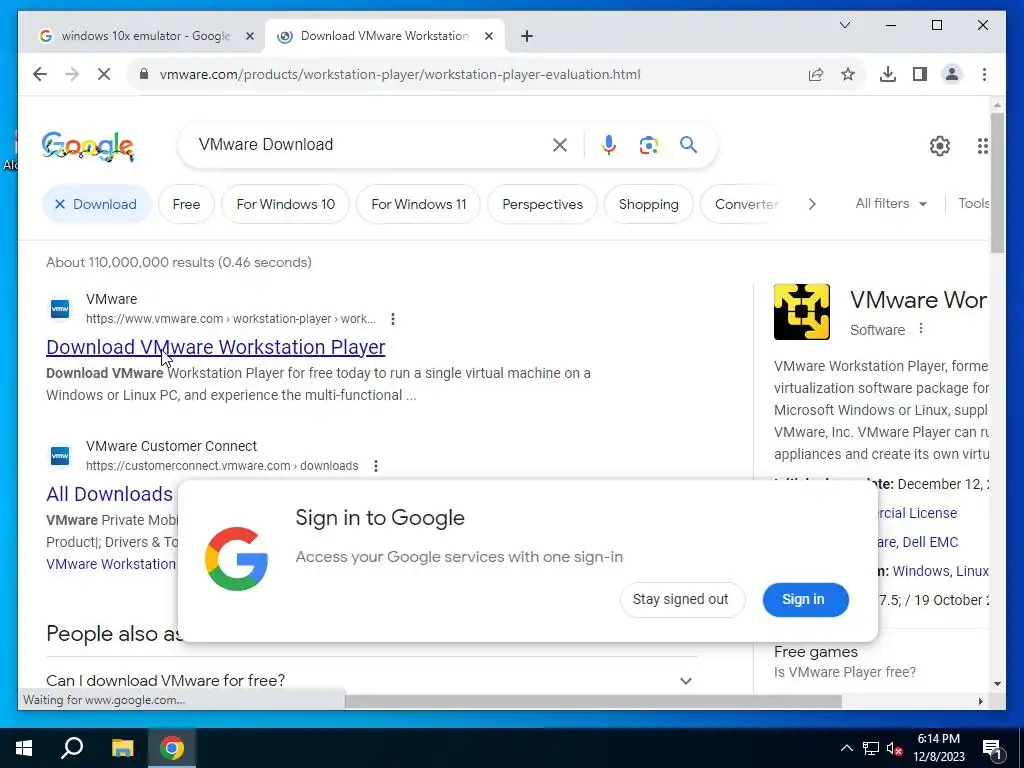Image resolution: width=1024 pixels, height=768 pixels.
Task: Open File Explorer from taskbar
Action: 122,748
